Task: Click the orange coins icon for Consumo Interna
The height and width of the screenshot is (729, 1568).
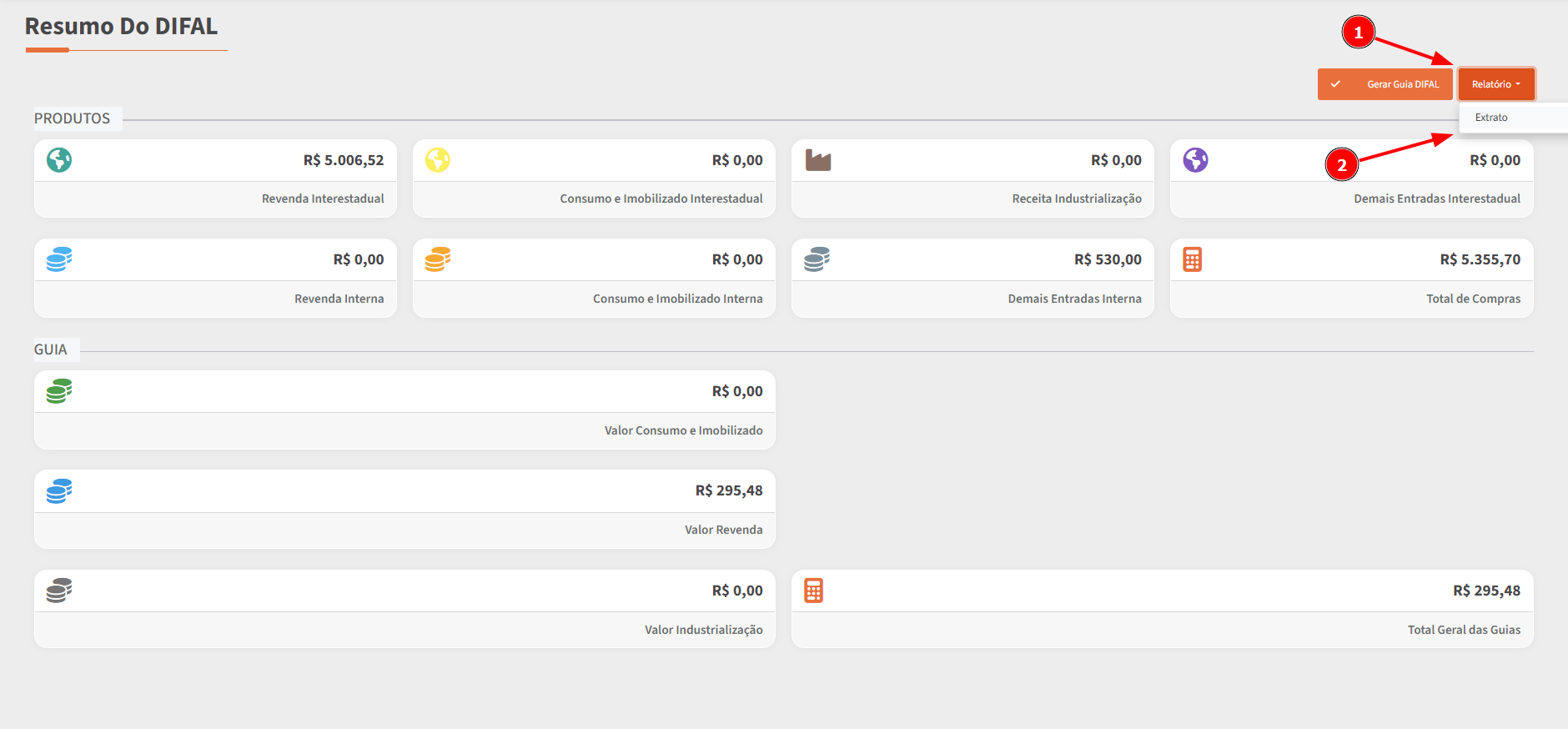Action: tap(438, 259)
